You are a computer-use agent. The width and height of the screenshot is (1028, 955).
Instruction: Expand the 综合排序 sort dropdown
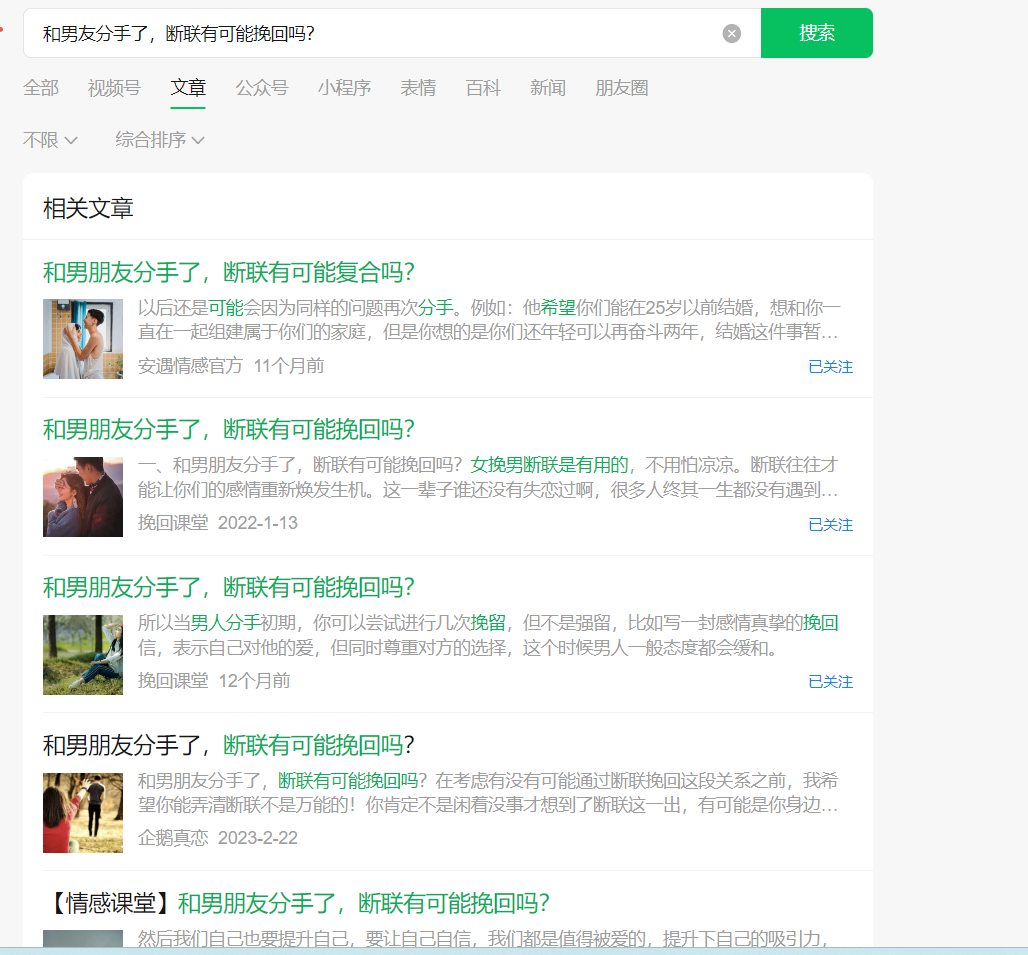click(x=160, y=140)
